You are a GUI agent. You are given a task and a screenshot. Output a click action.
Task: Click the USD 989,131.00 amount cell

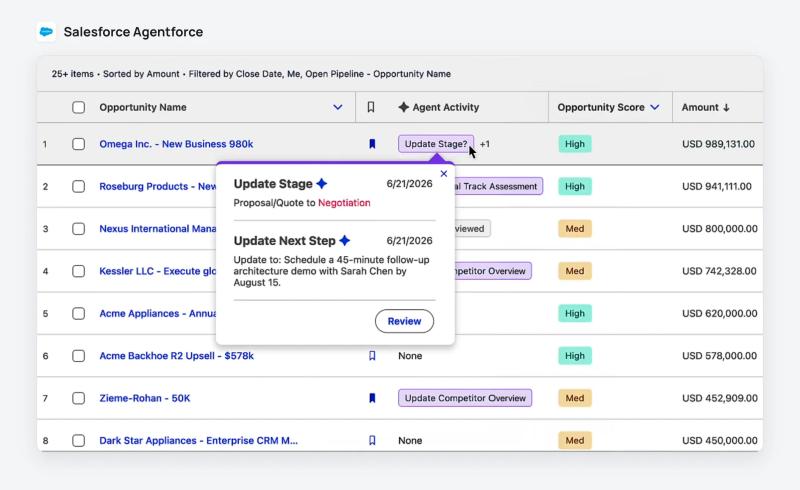[718, 144]
